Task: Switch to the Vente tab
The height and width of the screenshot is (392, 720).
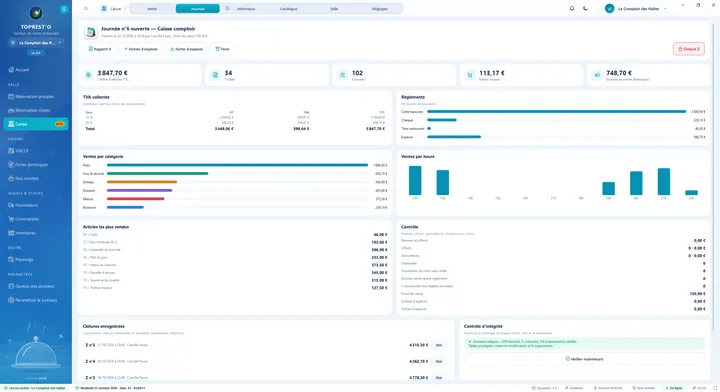Action: coord(152,9)
